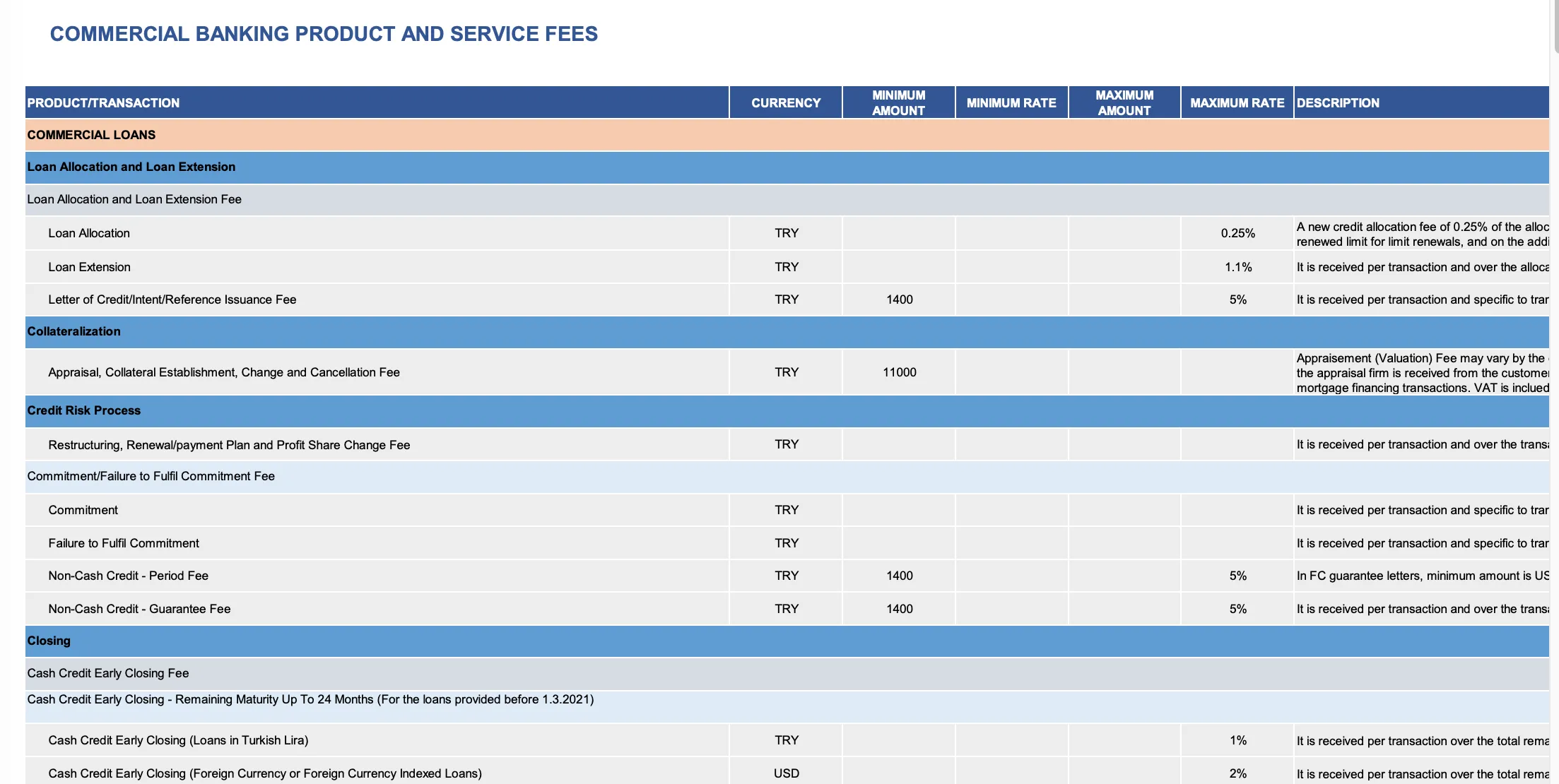Viewport: 1559px width, 784px height.
Task: Click 'Cash Credit Early Closing (Foreign Currency...)' row label
Action: click(x=265, y=773)
